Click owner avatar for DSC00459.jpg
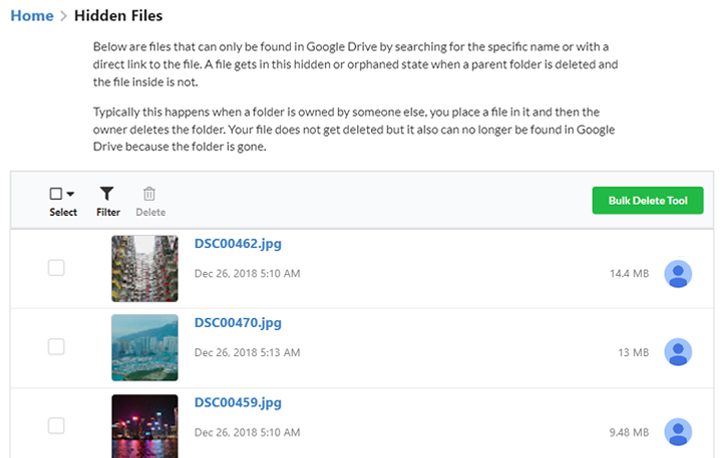This screenshot has height=458, width=725. (x=678, y=432)
